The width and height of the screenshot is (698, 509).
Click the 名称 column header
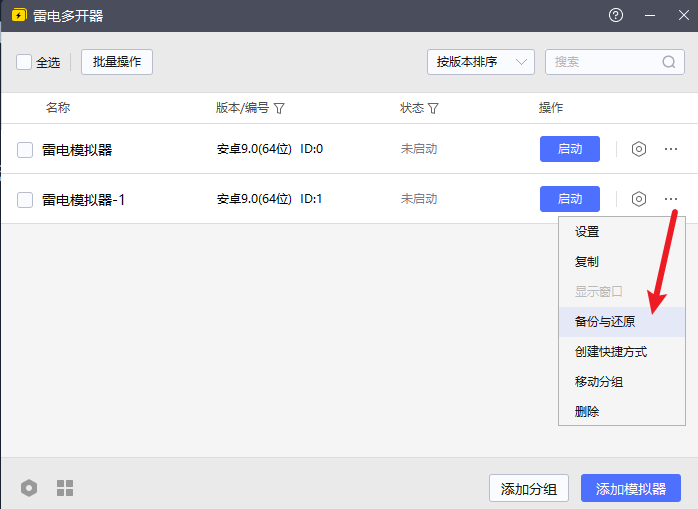(x=58, y=108)
